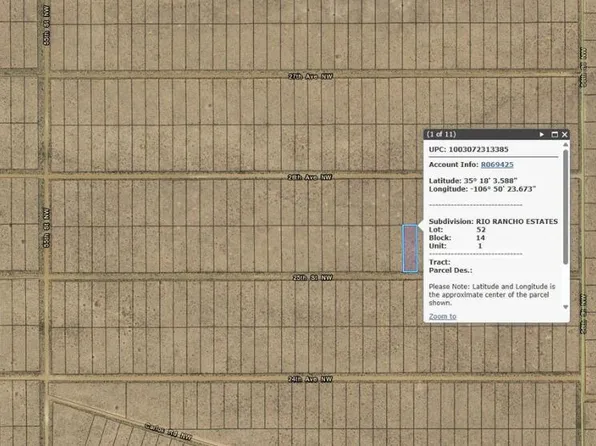Maximize the parcel info popup

pyautogui.click(x=555, y=135)
